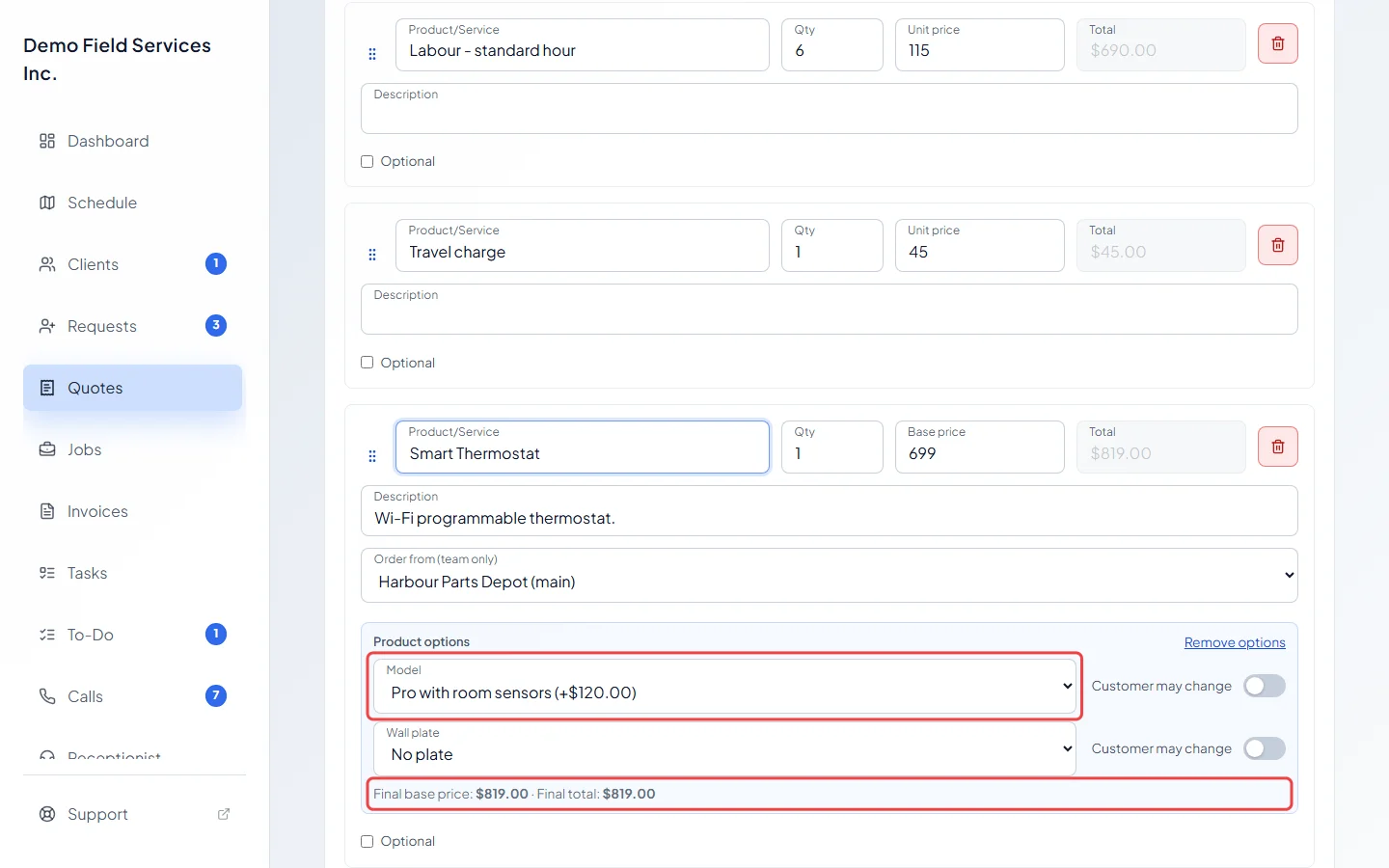Image resolution: width=1389 pixels, height=868 pixels.
Task: Grab the drag handle for Smart Thermostat
Action: (372, 456)
